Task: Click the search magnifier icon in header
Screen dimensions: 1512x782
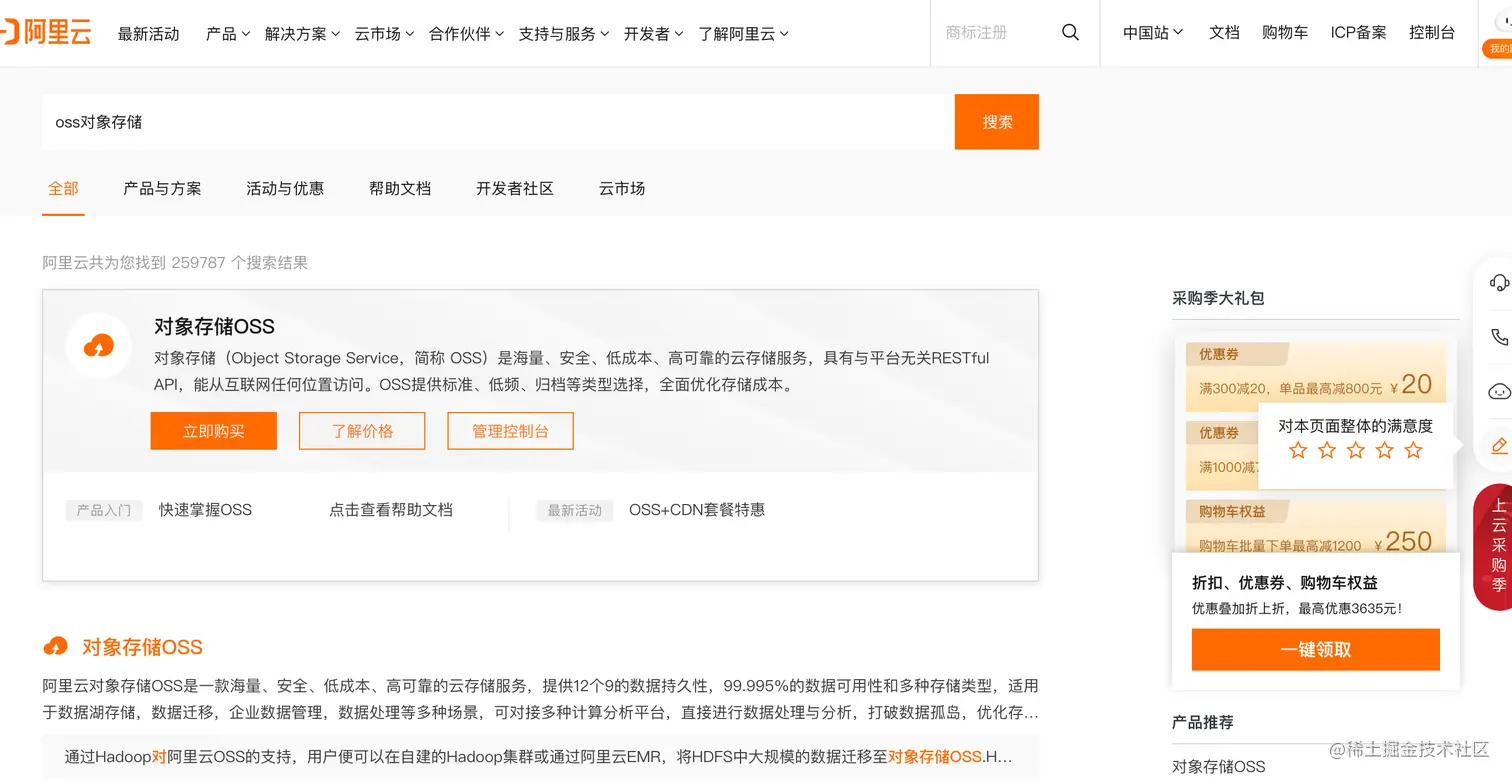Action: tap(1070, 33)
